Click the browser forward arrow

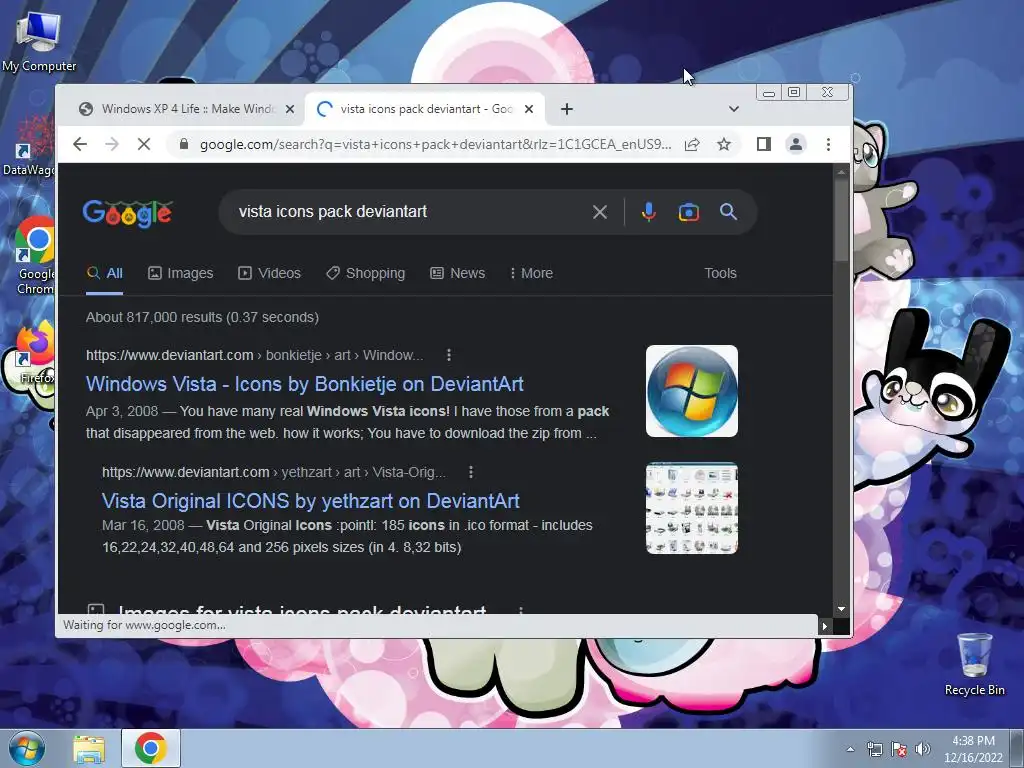(112, 144)
